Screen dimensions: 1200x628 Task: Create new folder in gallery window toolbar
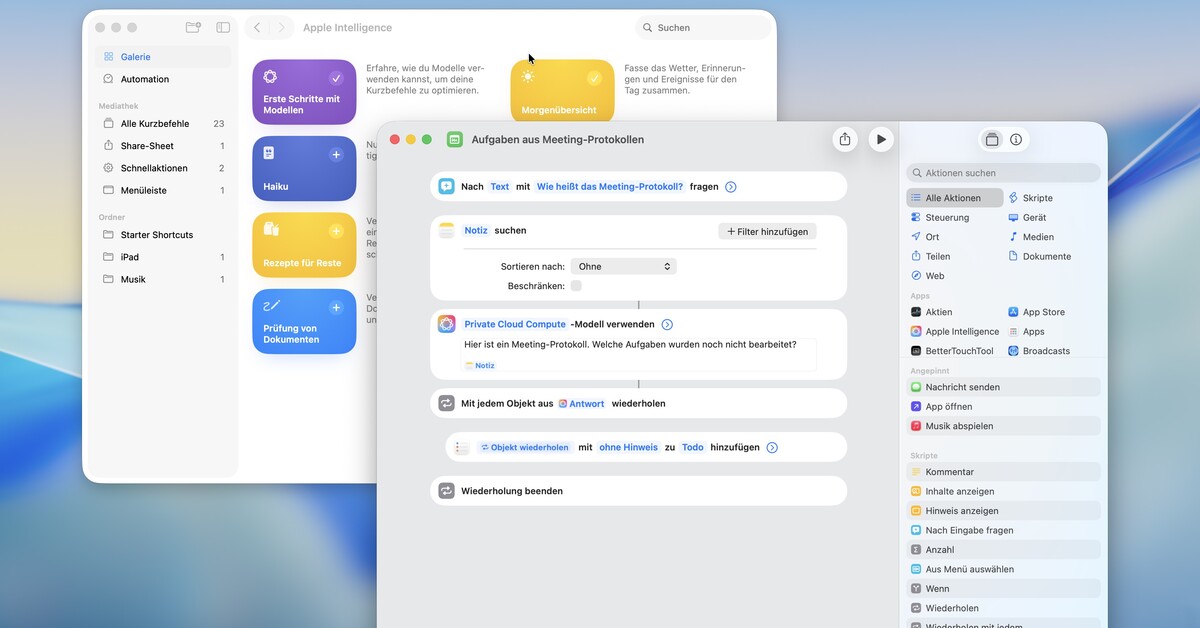[193, 28]
